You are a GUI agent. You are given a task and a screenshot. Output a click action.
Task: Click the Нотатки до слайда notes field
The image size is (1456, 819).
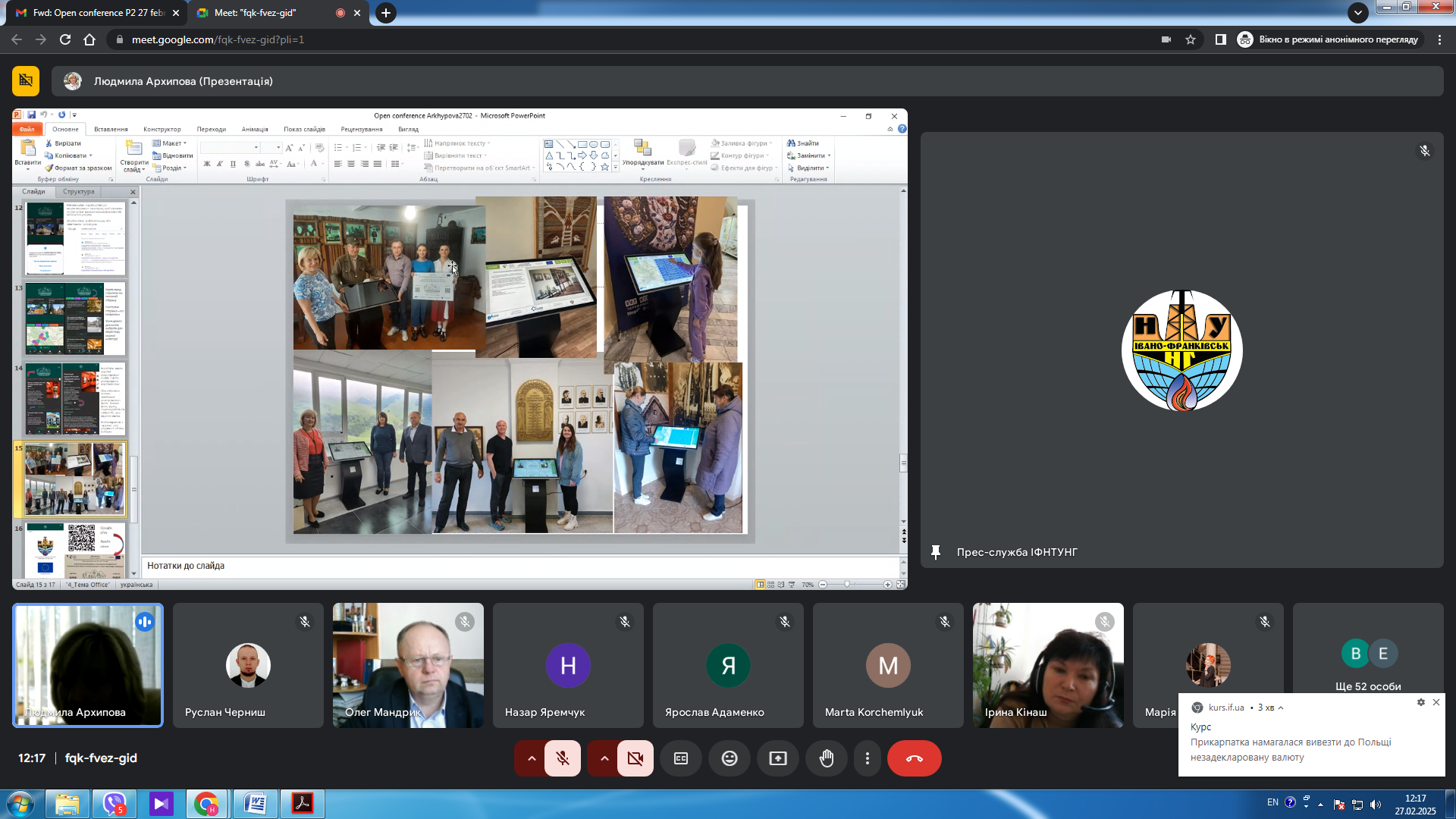(x=520, y=566)
